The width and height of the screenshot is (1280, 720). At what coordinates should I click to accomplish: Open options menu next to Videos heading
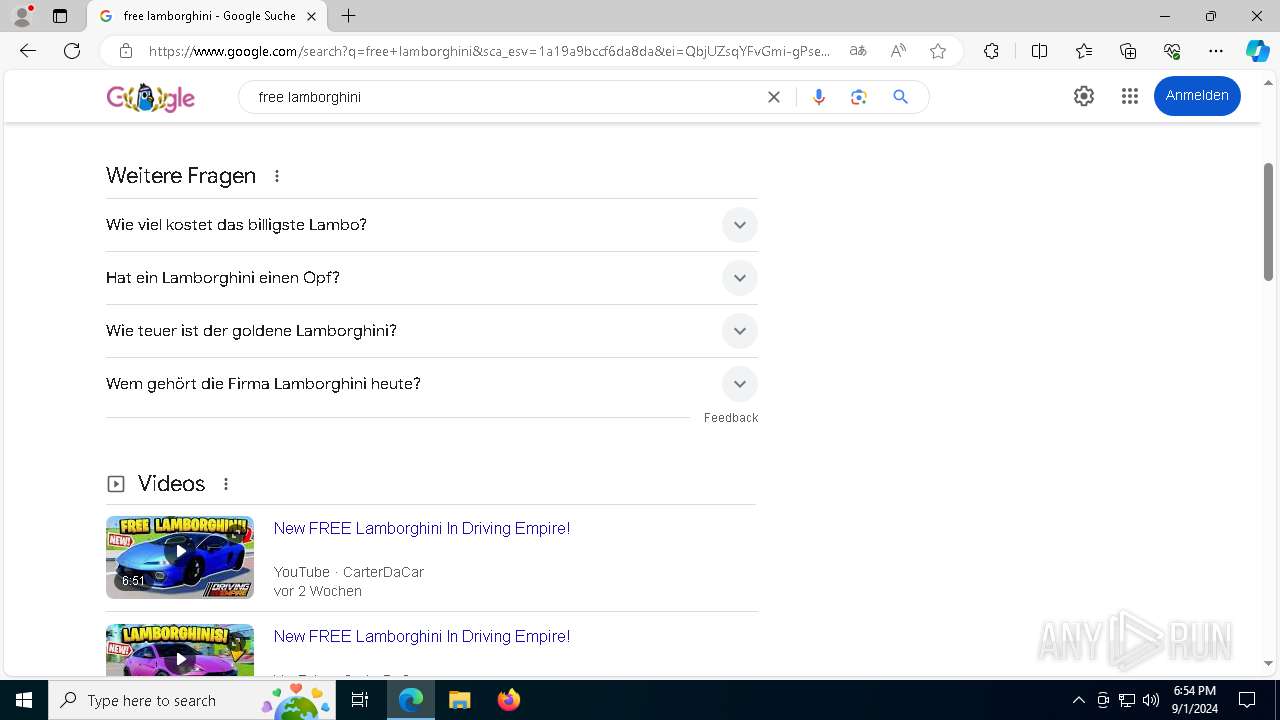pyautogui.click(x=226, y=484)
